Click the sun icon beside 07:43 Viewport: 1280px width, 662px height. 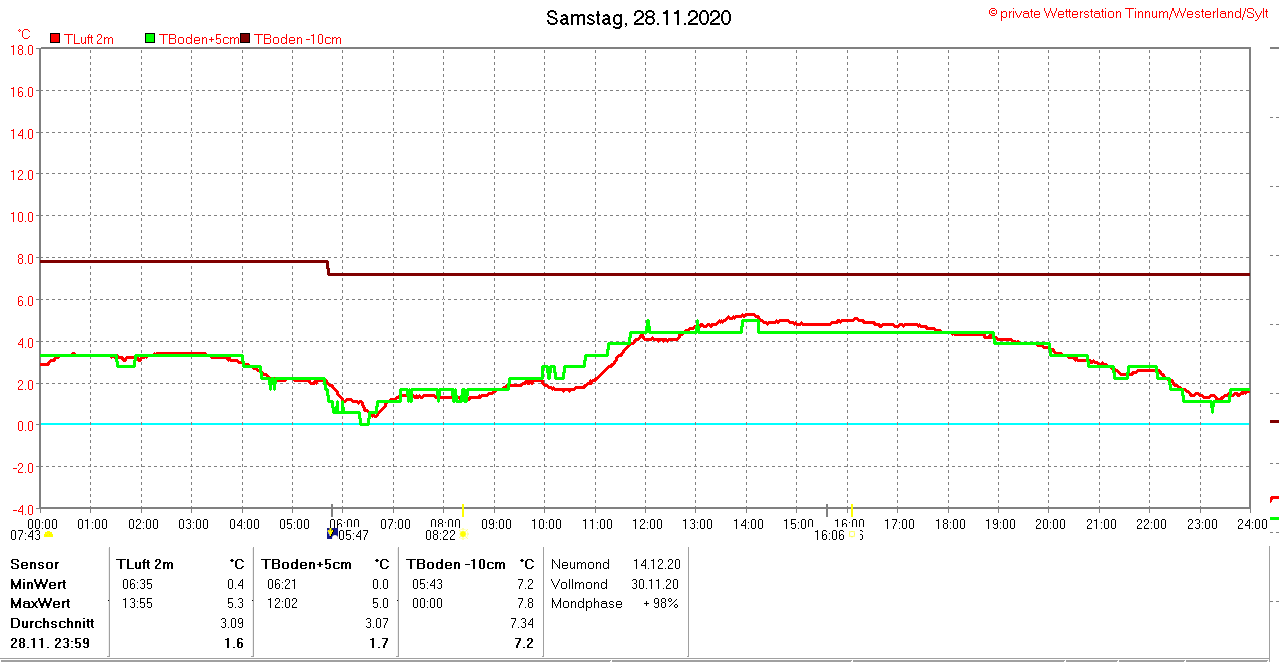coord(48,535)
